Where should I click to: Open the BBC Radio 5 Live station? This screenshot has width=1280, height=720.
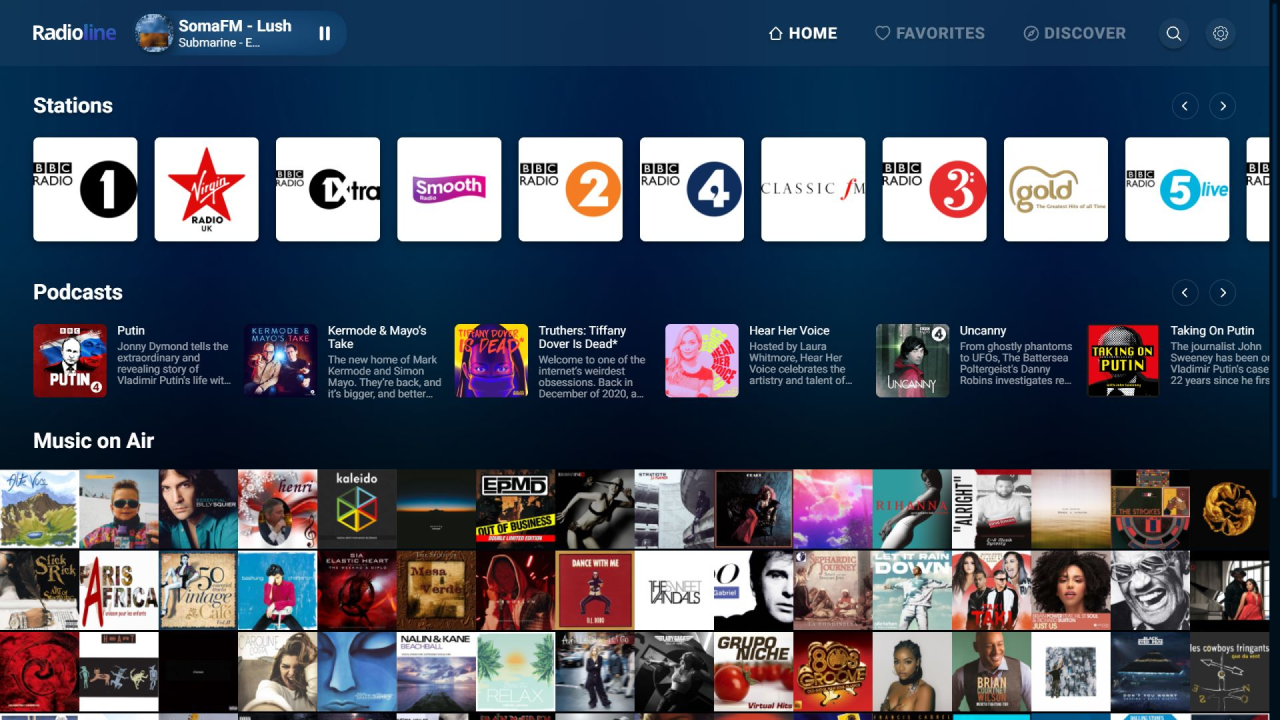pos(1177,188)
